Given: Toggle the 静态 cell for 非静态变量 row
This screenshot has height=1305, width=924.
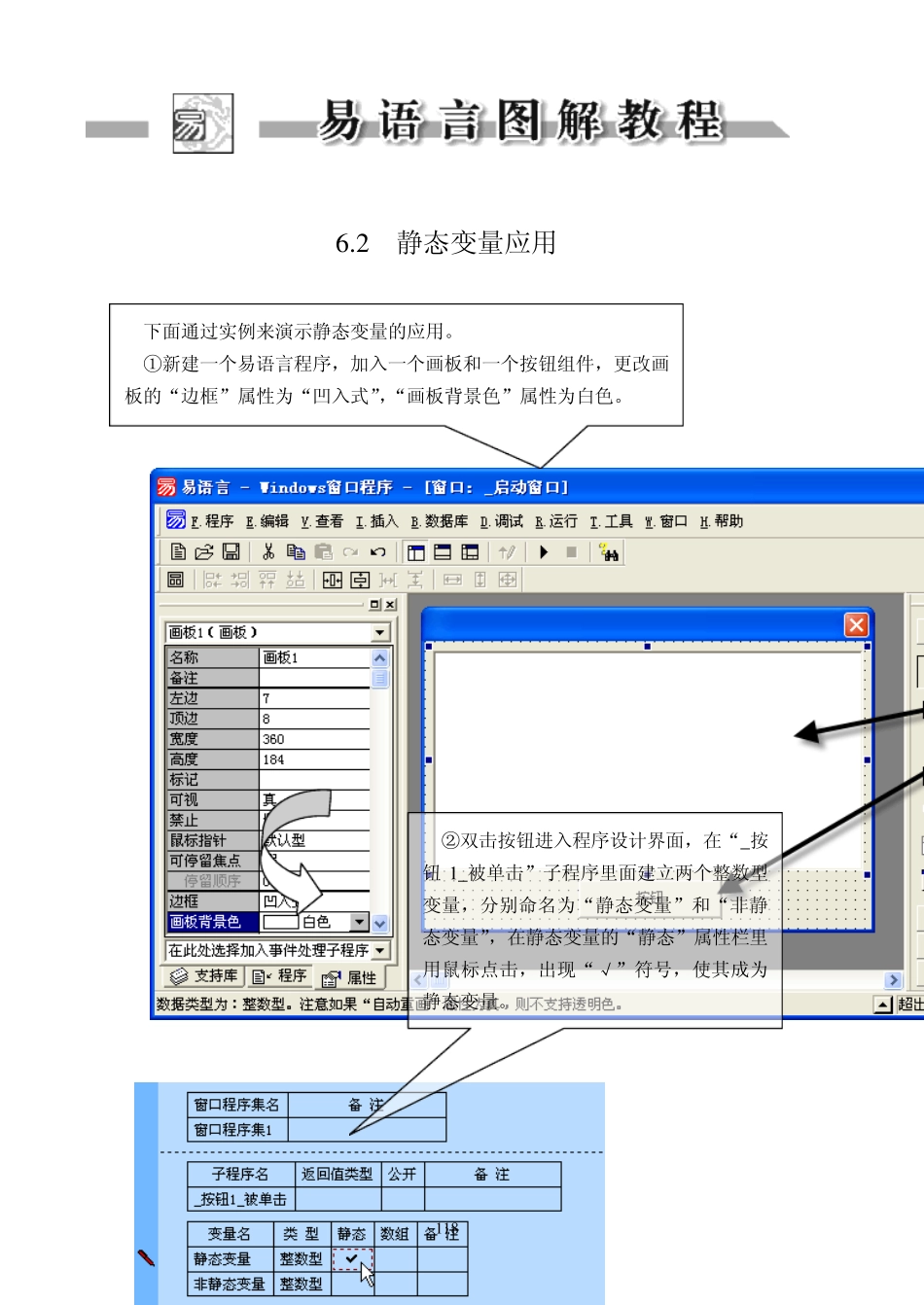Looking at the screenshot, I should (352, 1284).
